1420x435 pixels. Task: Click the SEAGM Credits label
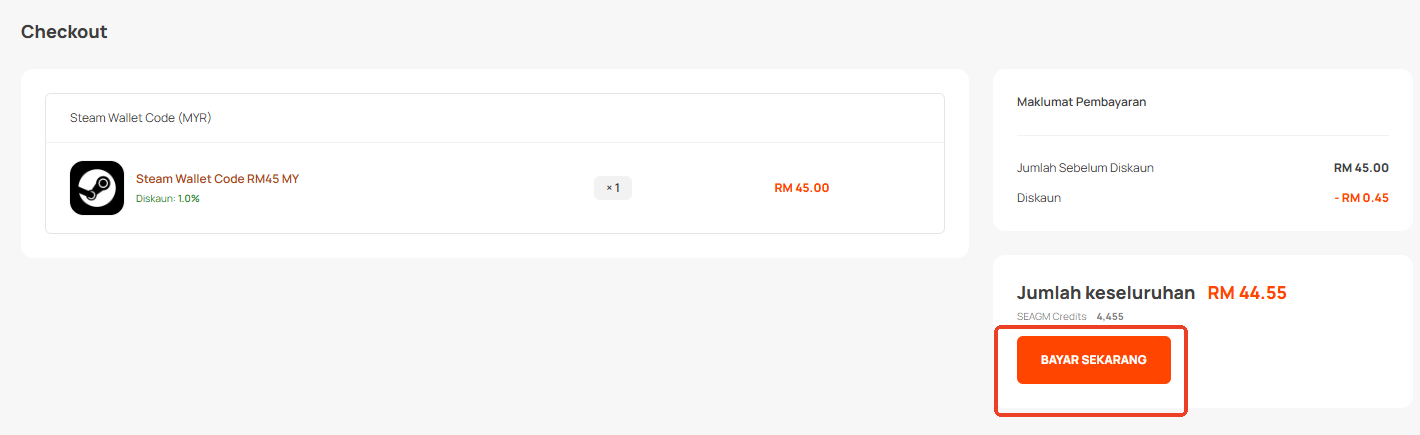[x=1051, y=317]
